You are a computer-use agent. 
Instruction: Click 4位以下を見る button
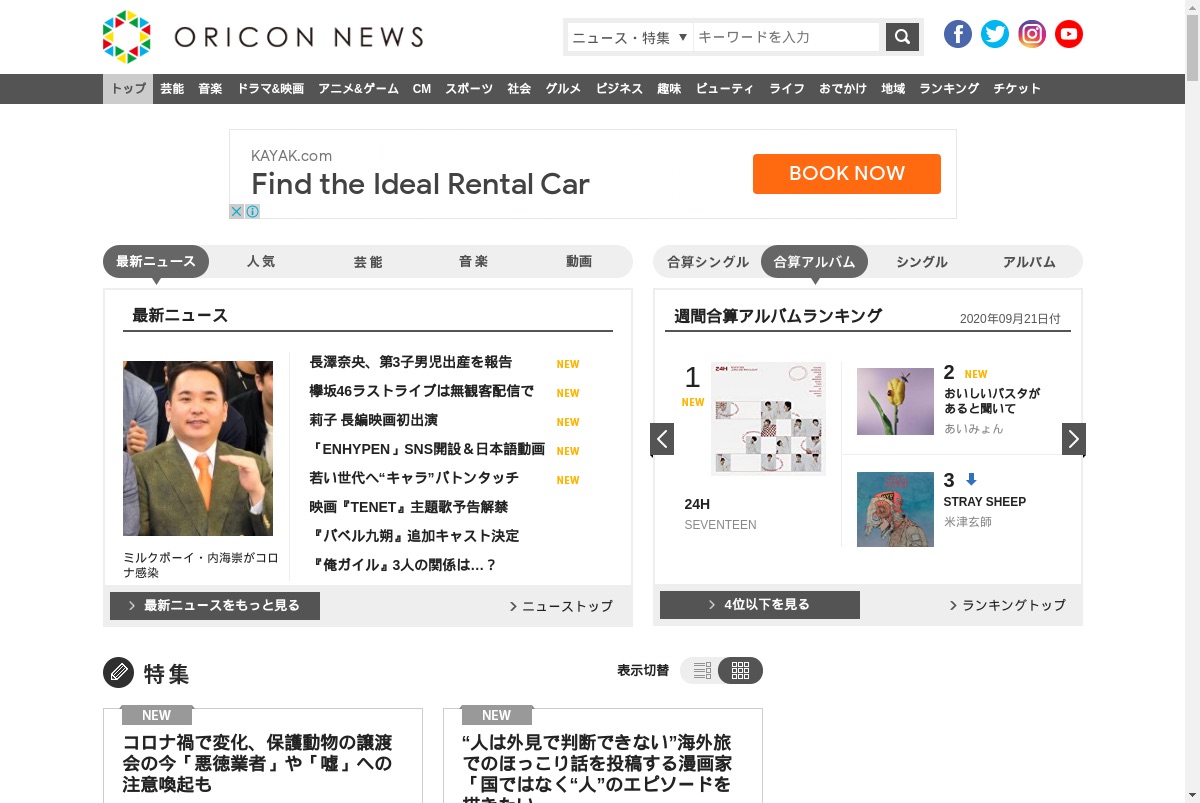click(760, 605)
